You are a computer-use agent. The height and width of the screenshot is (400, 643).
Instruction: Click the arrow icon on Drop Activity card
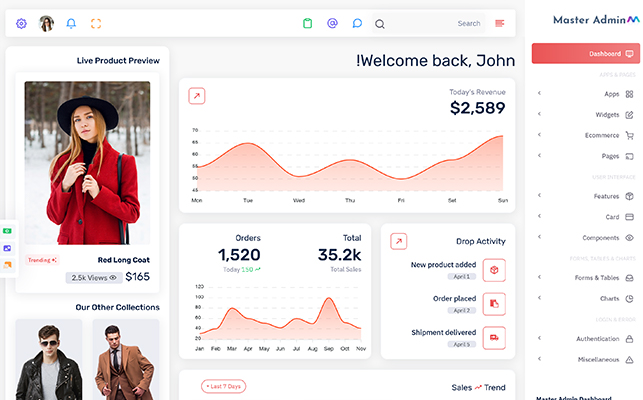pyautogui.click(x=399, y=241)
